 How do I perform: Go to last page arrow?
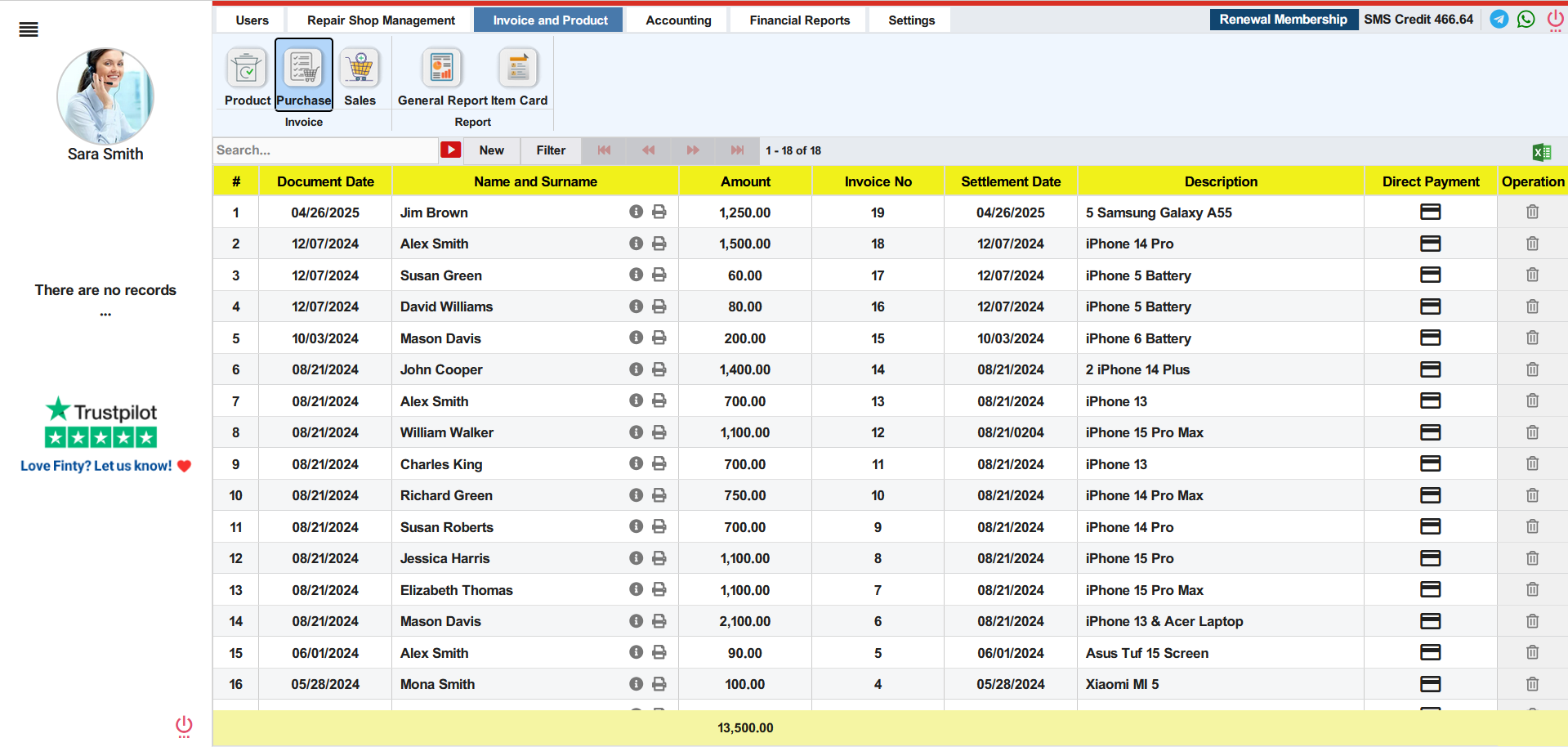(737, 150)
